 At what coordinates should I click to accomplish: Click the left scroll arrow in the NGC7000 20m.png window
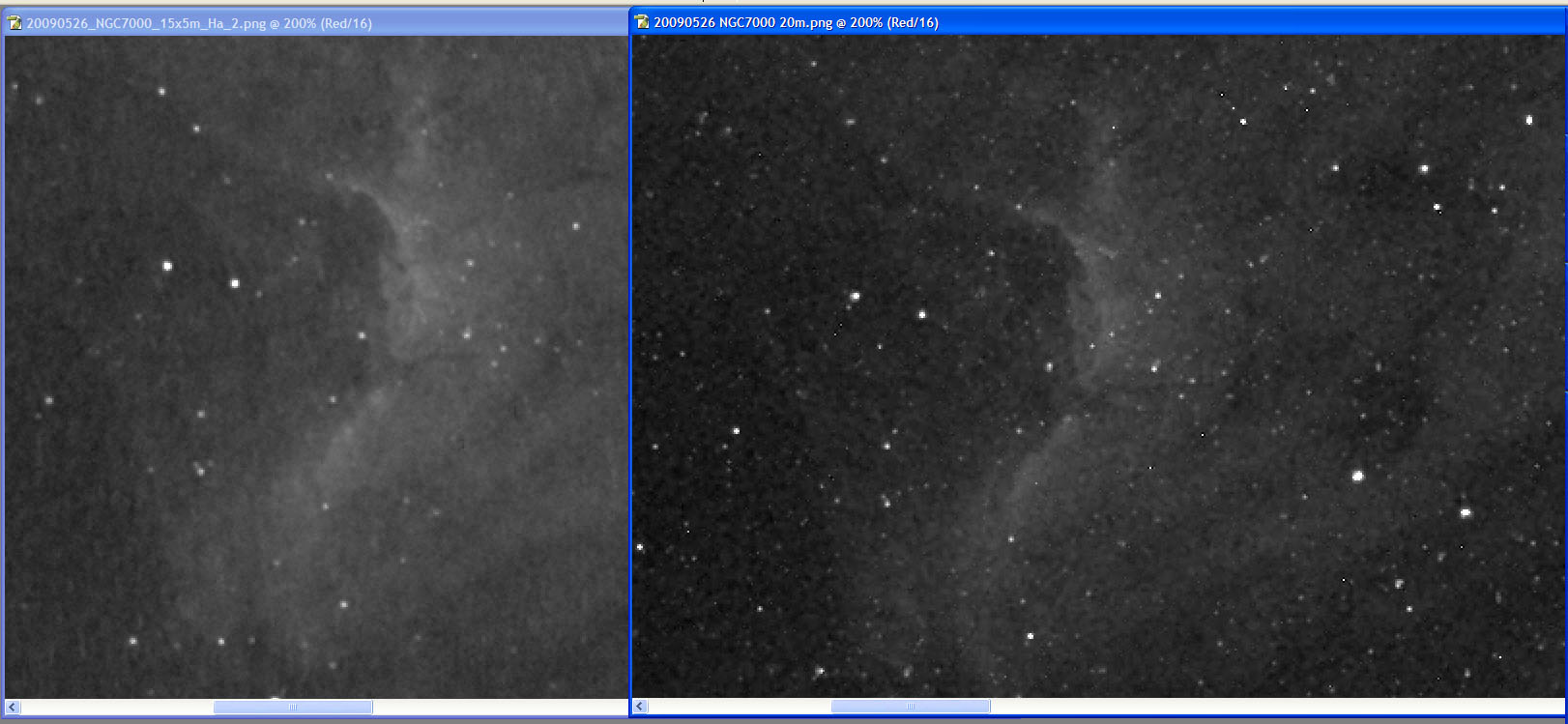[640, 707]
